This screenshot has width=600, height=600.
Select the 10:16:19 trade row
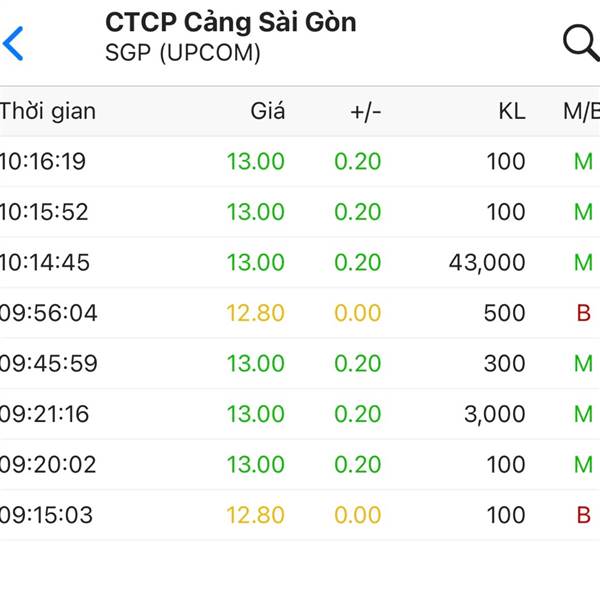click(x=300, y=161)
